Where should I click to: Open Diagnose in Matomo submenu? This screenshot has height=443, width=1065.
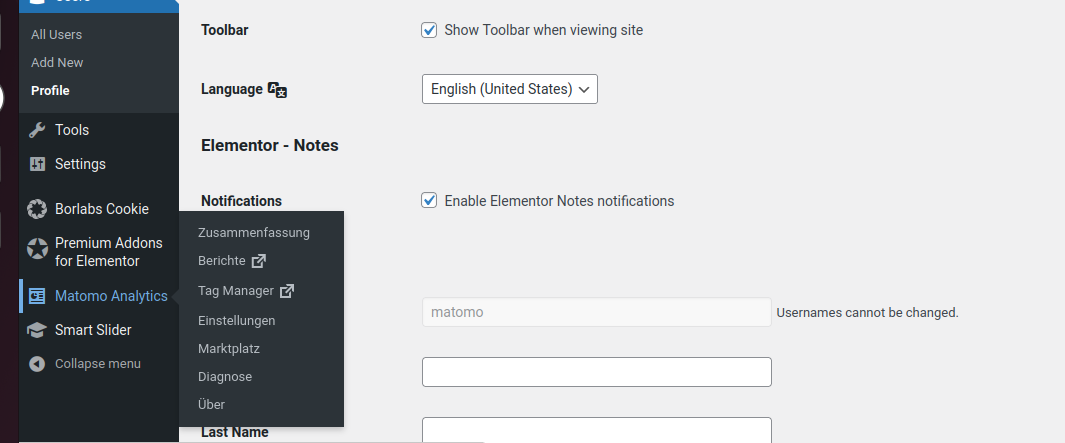pyautogui.click(x=225, y=376)
